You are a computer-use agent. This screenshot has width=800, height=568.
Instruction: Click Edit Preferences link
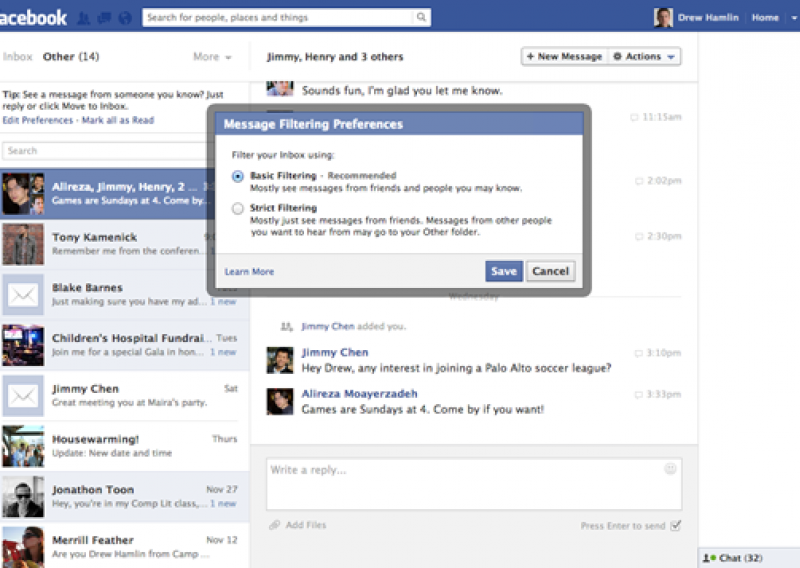click(x=38, y=120)
